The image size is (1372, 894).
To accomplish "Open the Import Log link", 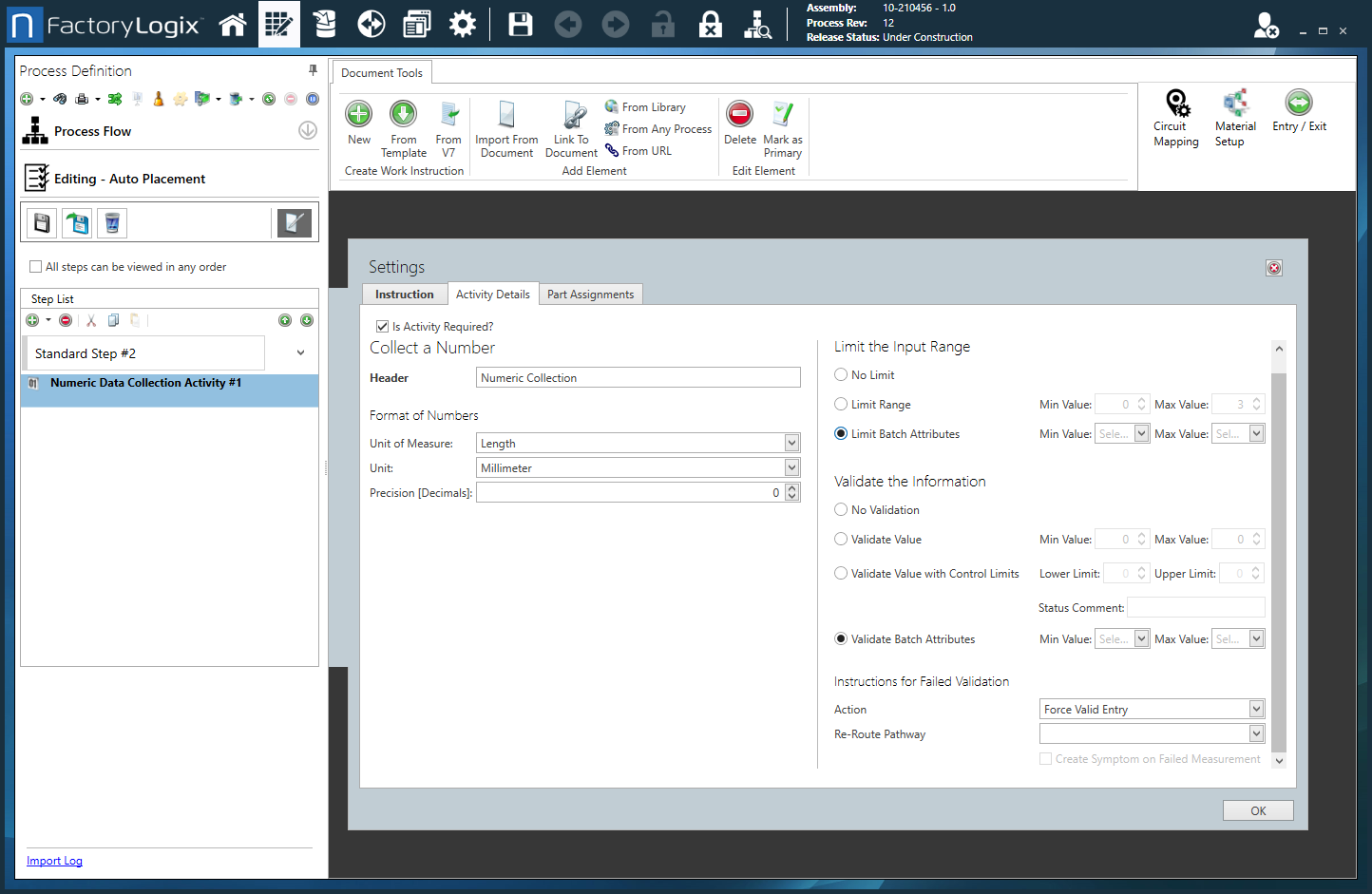I will click(54, 861).
